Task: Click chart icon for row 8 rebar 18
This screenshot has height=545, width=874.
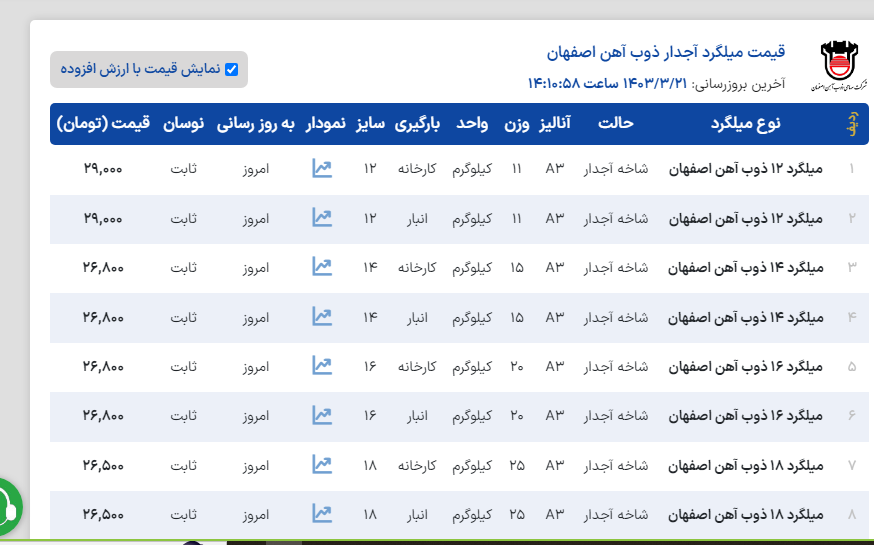Action: click(321, 514)
